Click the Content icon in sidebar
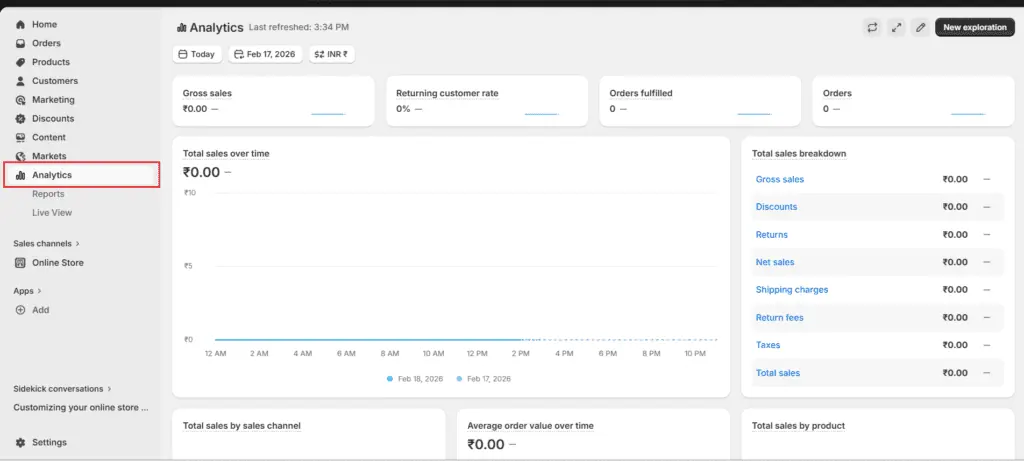 (x=20, y=138)
